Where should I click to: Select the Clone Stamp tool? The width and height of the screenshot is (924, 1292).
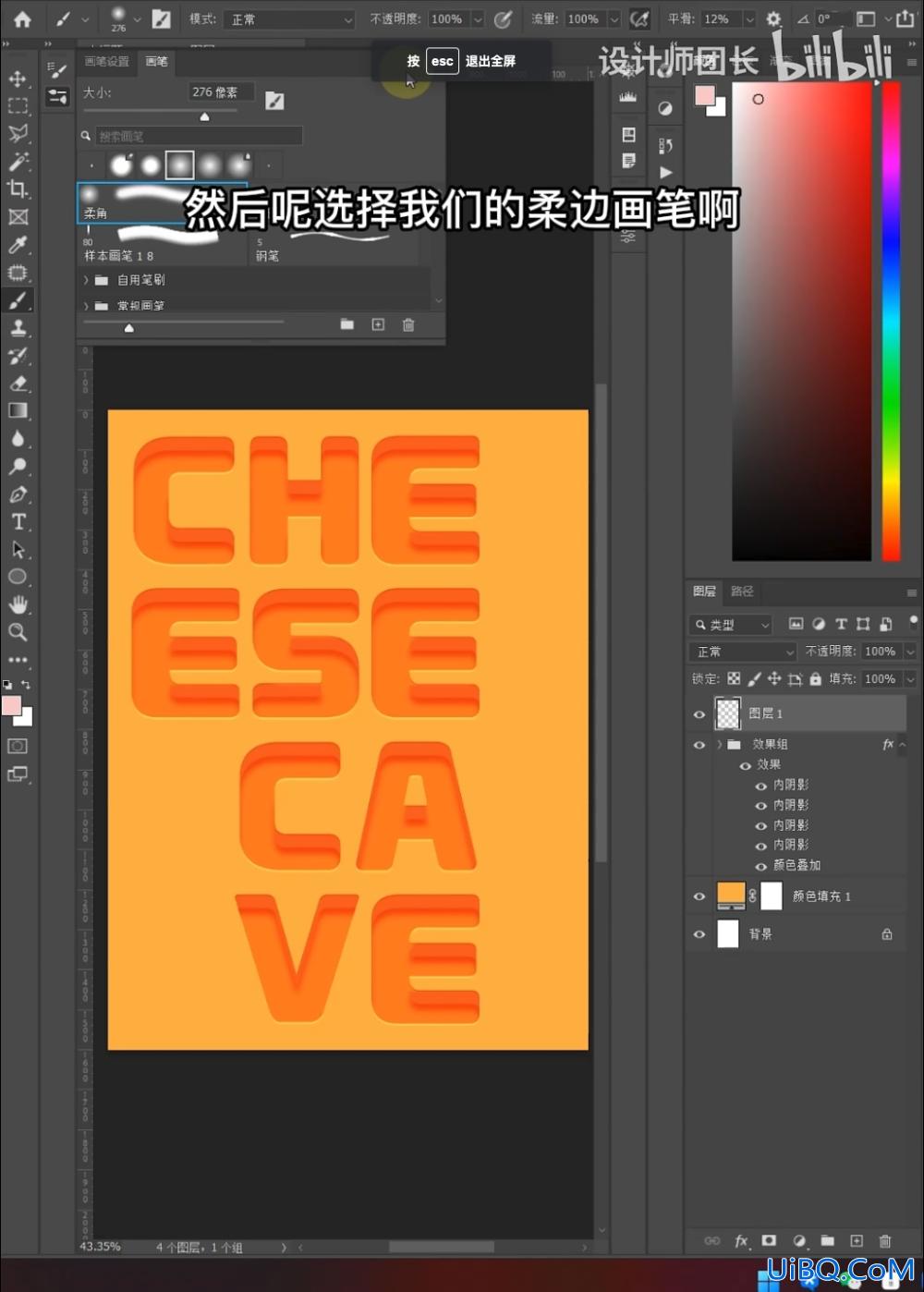(x=18, y=328)
